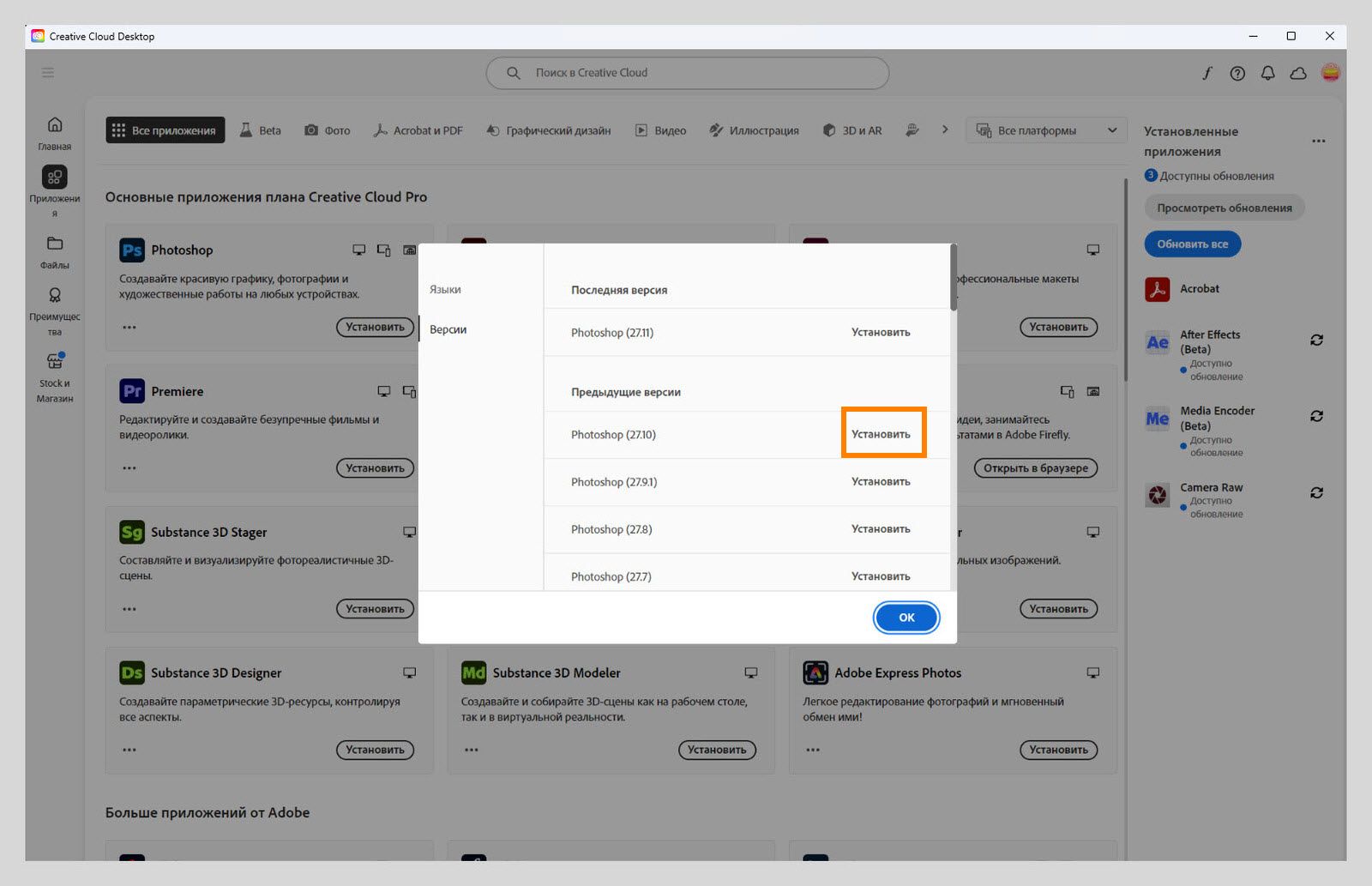The image size is (1372, 886).
Task: Open Файлы section in sidebar
Action: [55, 252]
